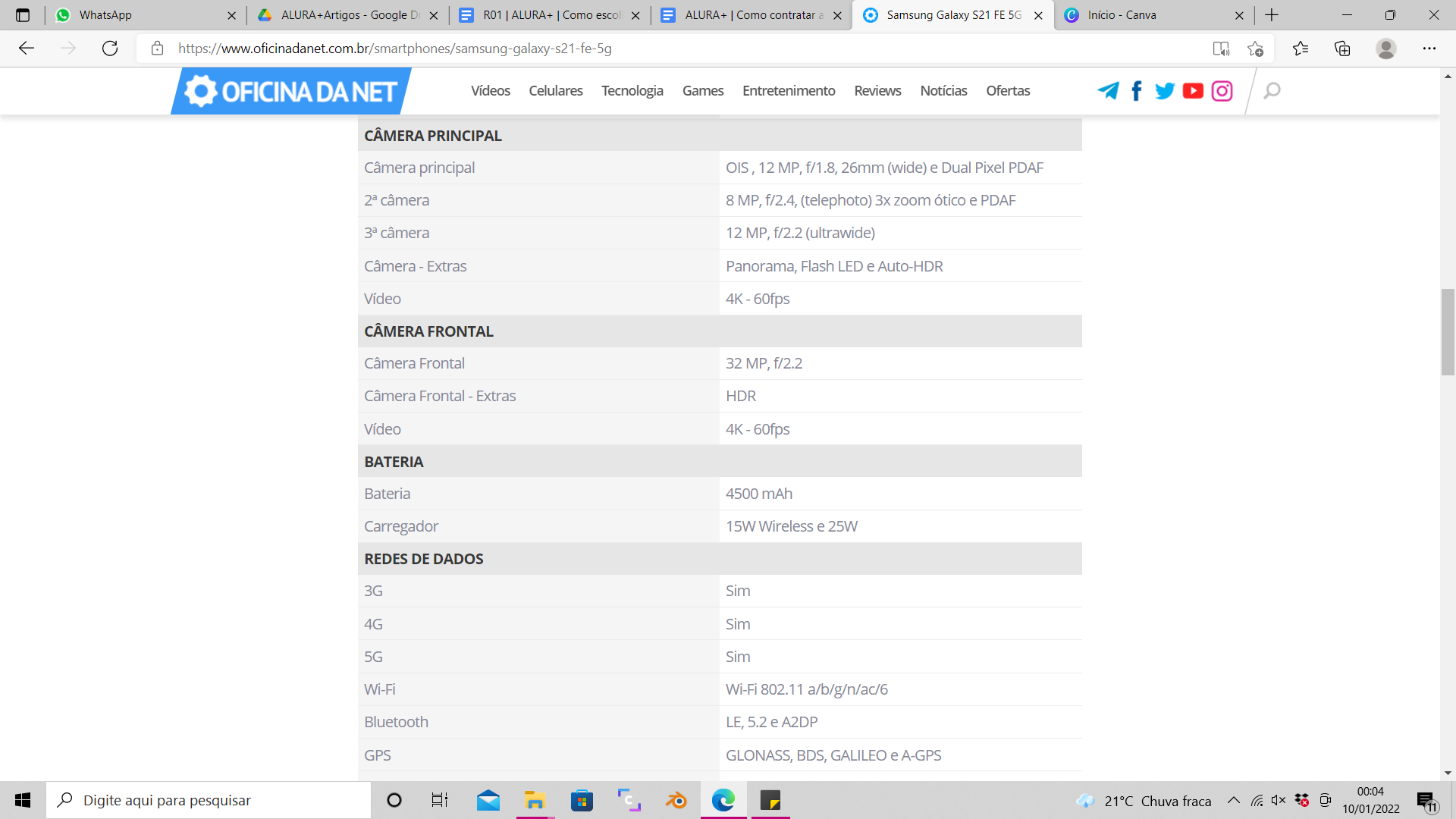
Task: Click the Twitter icon in navbar
Action: 1165,91
